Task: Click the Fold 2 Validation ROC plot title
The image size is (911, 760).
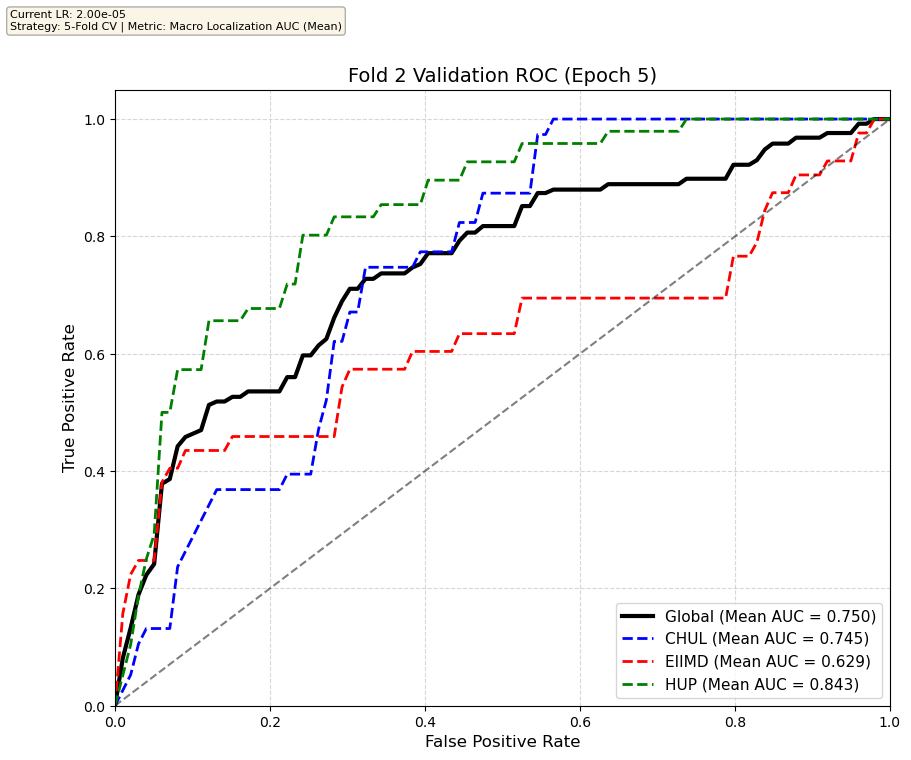Action: (502, 76)
